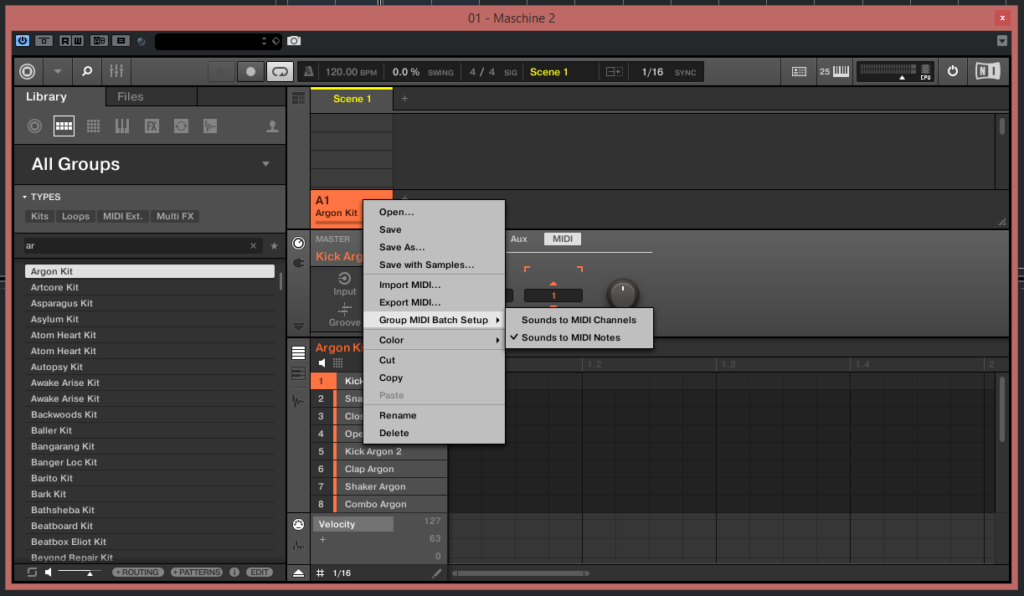Select the Samples waveform browser icon

(x=210, y=126)
